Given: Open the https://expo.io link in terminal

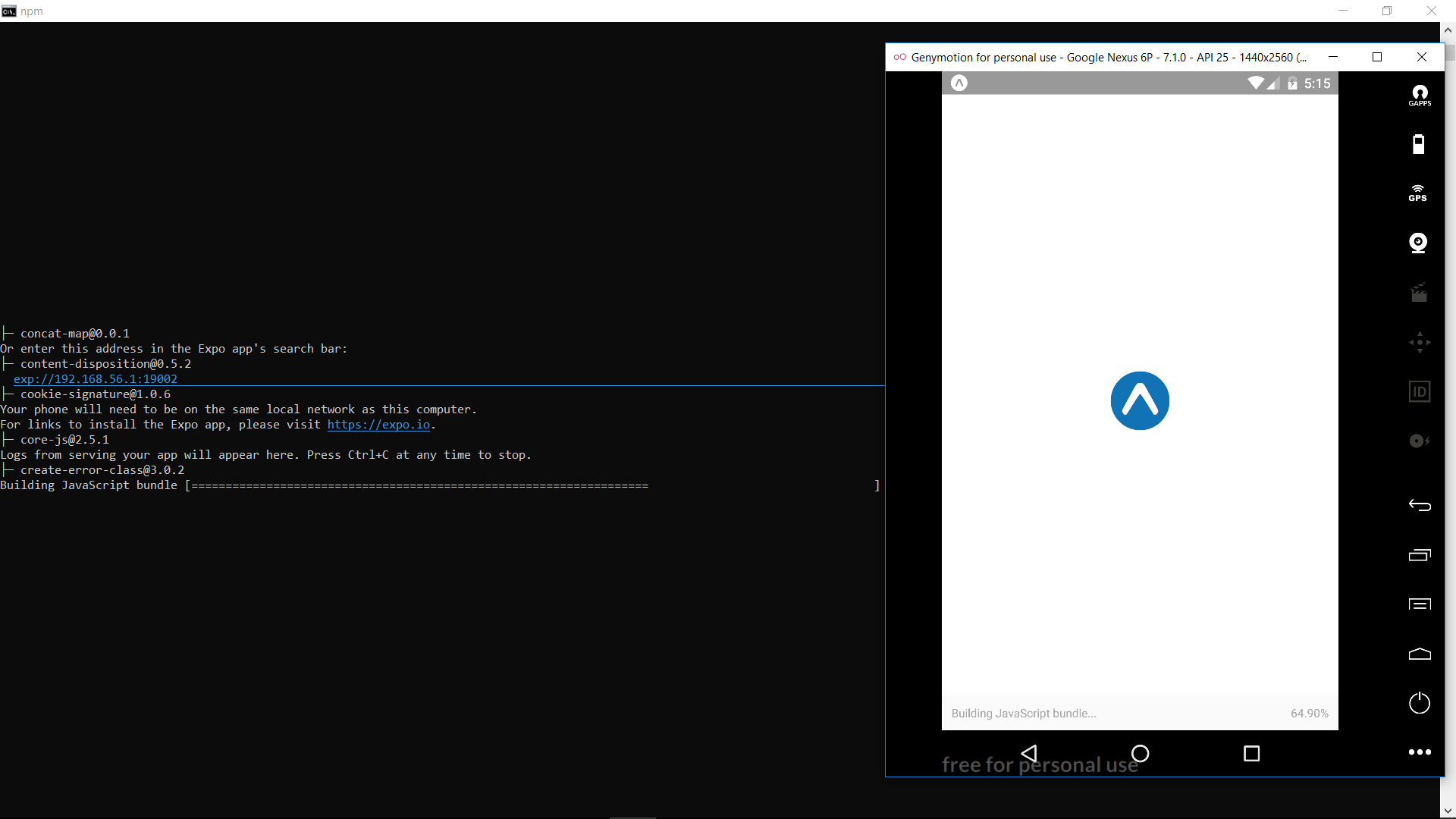Looking at the screenshot, I should 378,425.
